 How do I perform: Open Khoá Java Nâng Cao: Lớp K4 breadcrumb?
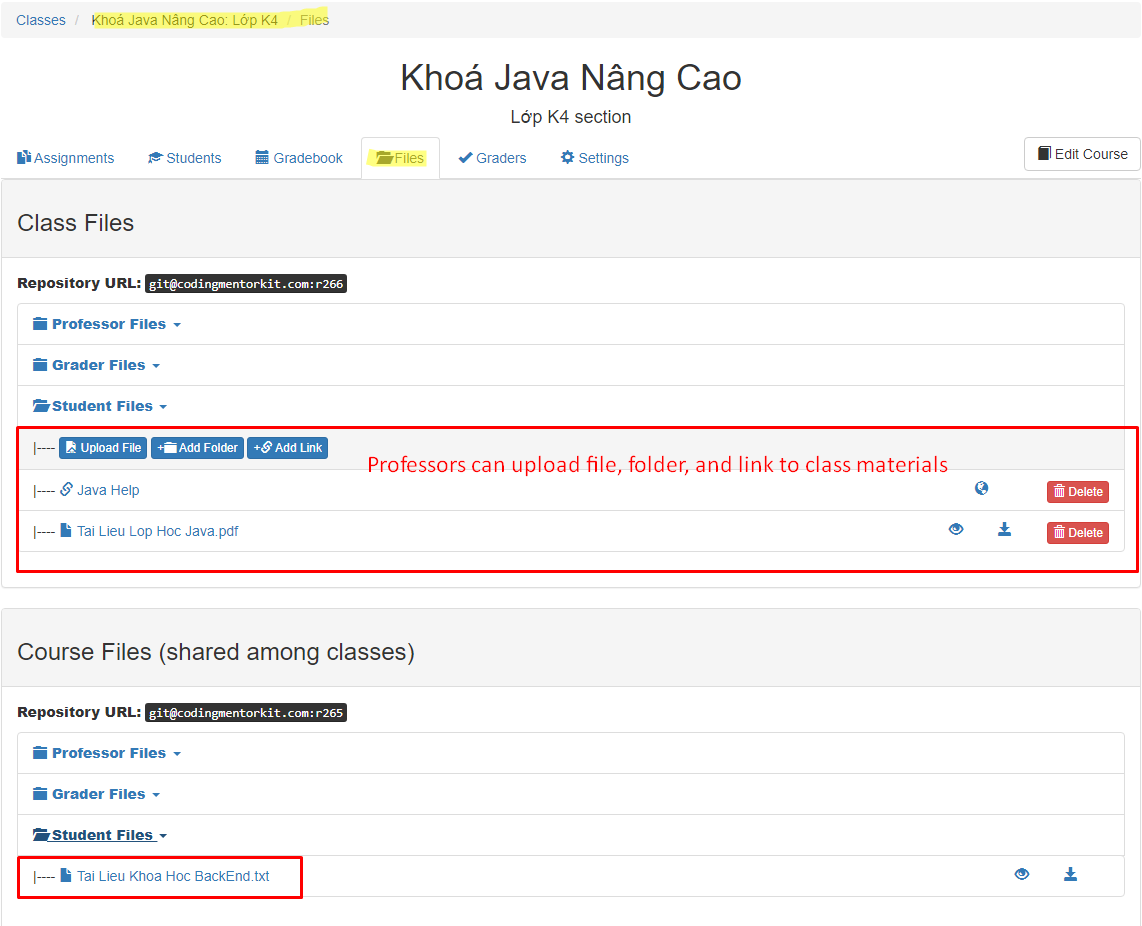(x=184, y=20)
